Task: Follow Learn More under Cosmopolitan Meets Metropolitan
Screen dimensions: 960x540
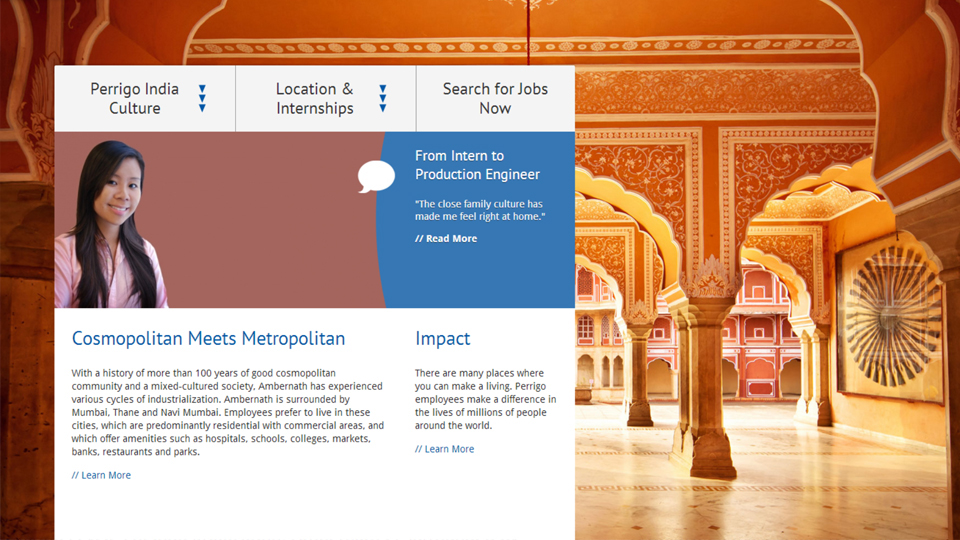Action: click(x=101, y=475)
